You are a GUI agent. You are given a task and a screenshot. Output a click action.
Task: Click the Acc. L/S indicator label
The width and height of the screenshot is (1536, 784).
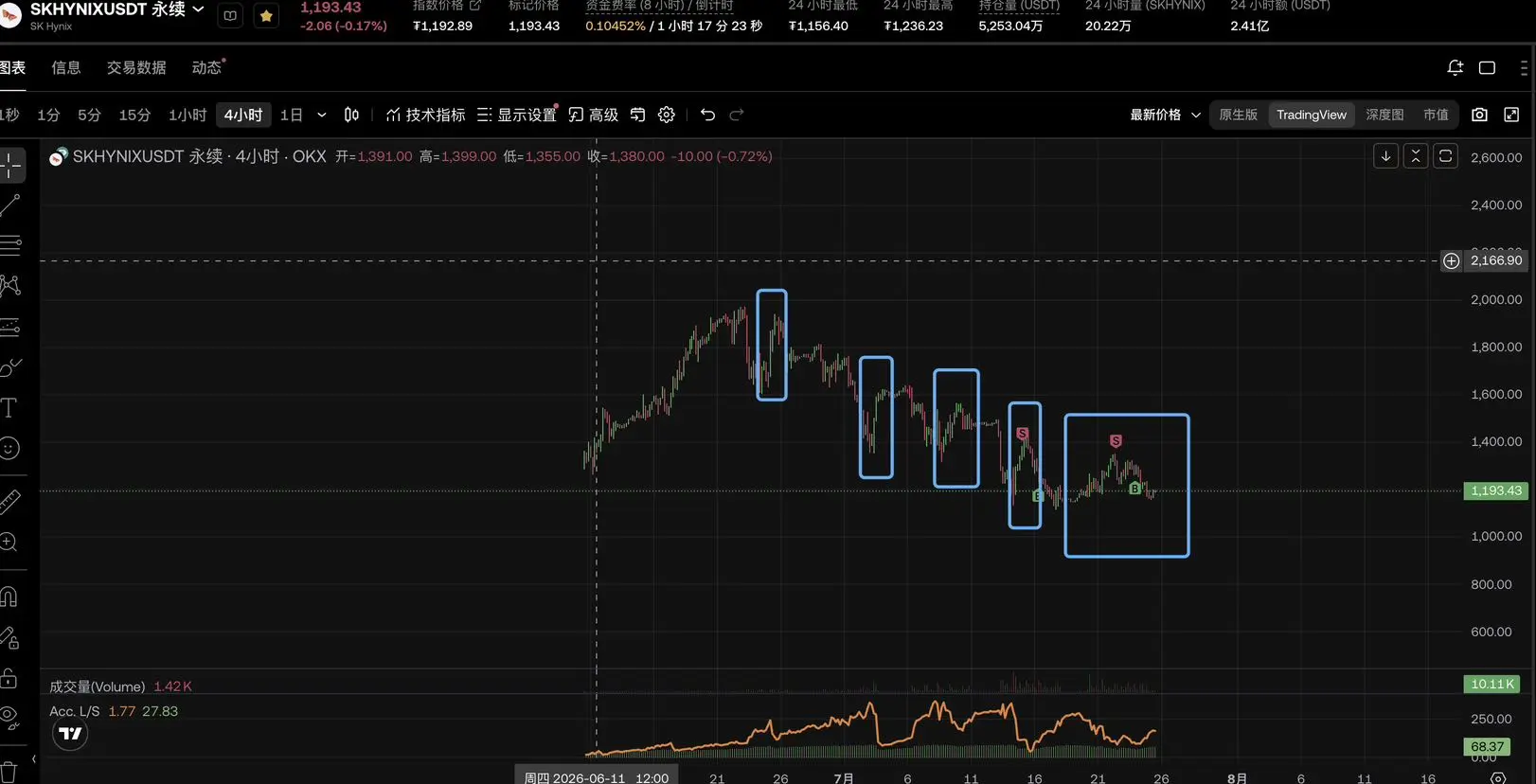[74, 711]
